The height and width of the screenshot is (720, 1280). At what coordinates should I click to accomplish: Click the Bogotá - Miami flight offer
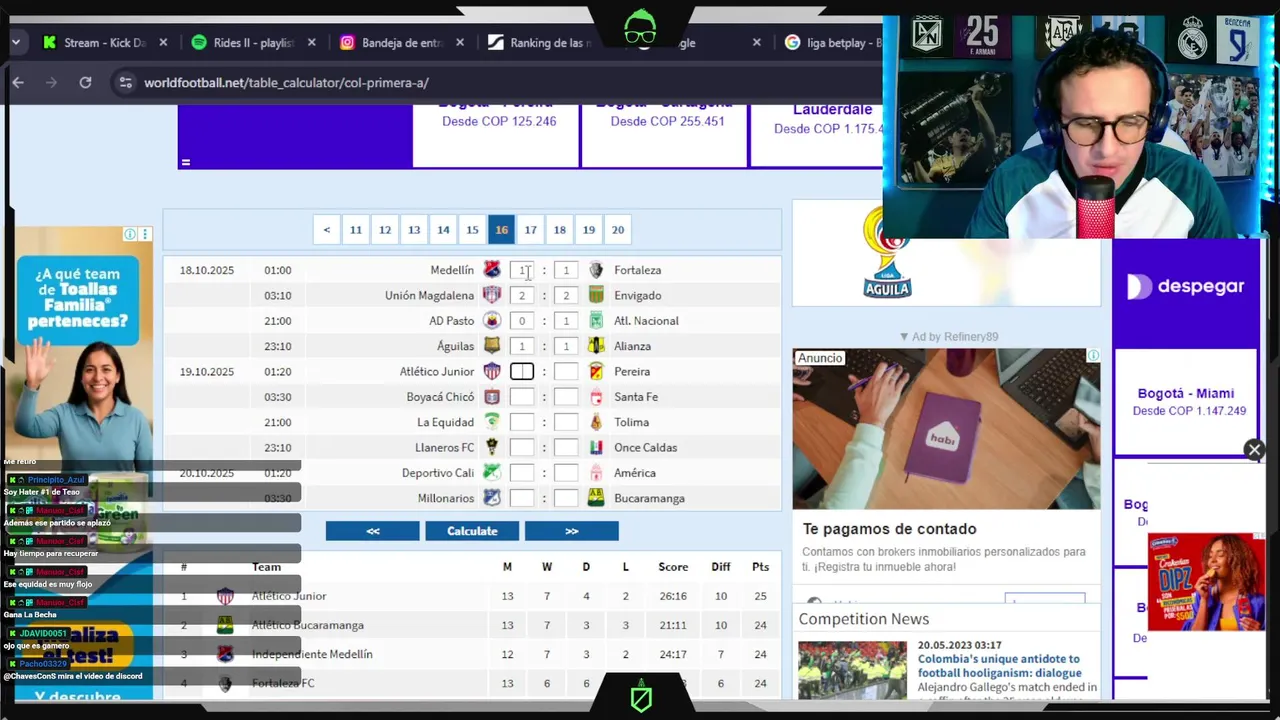pyautogui.click(x=1185, y=401)
